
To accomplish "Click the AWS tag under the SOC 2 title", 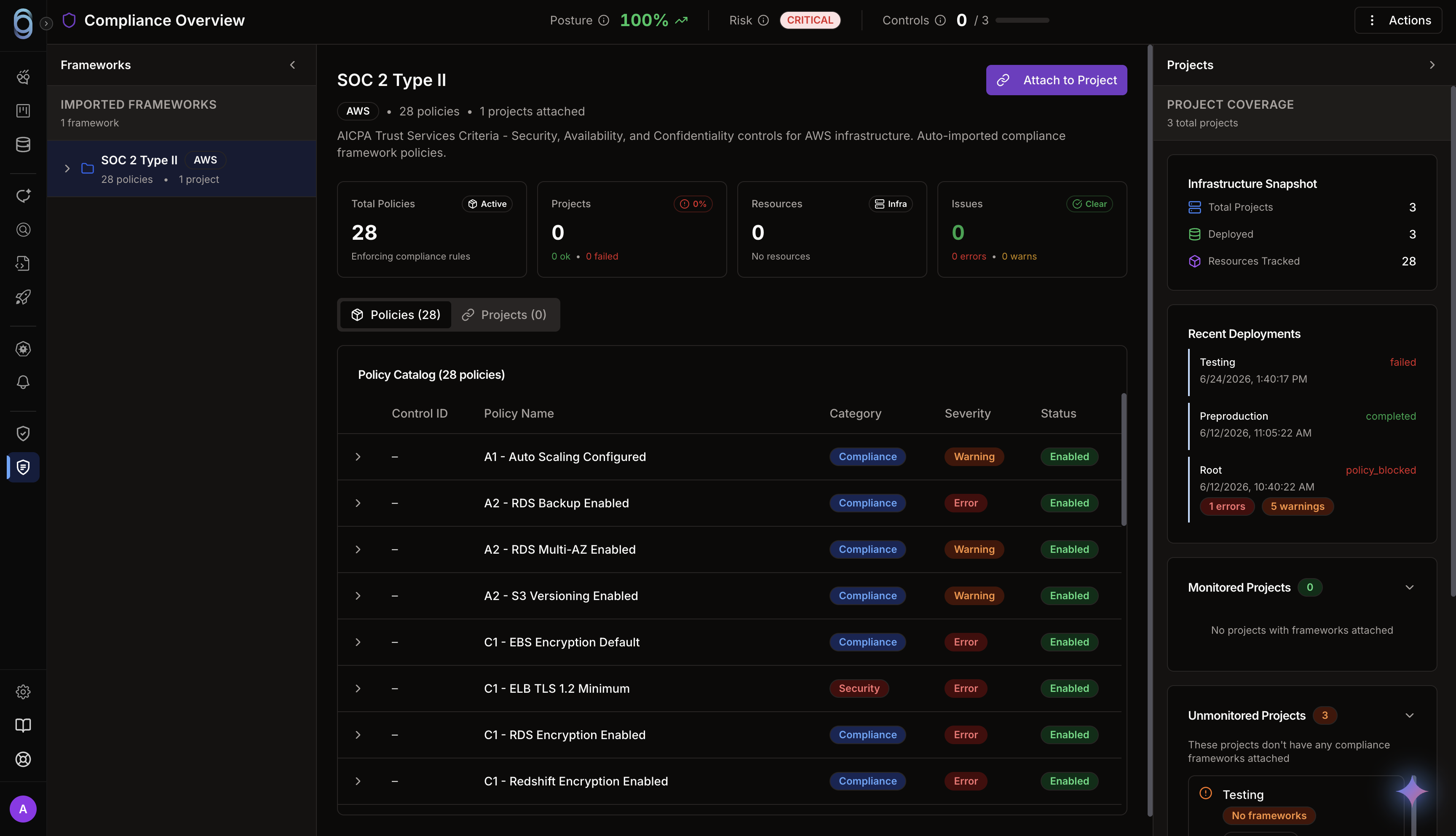I will (x=358, y=111).
